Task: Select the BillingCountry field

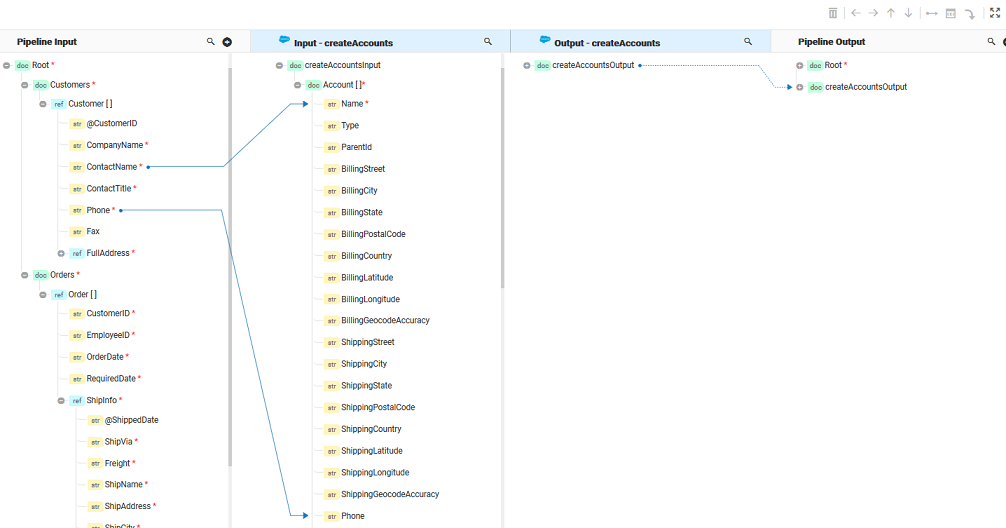Action: point(366,256)
